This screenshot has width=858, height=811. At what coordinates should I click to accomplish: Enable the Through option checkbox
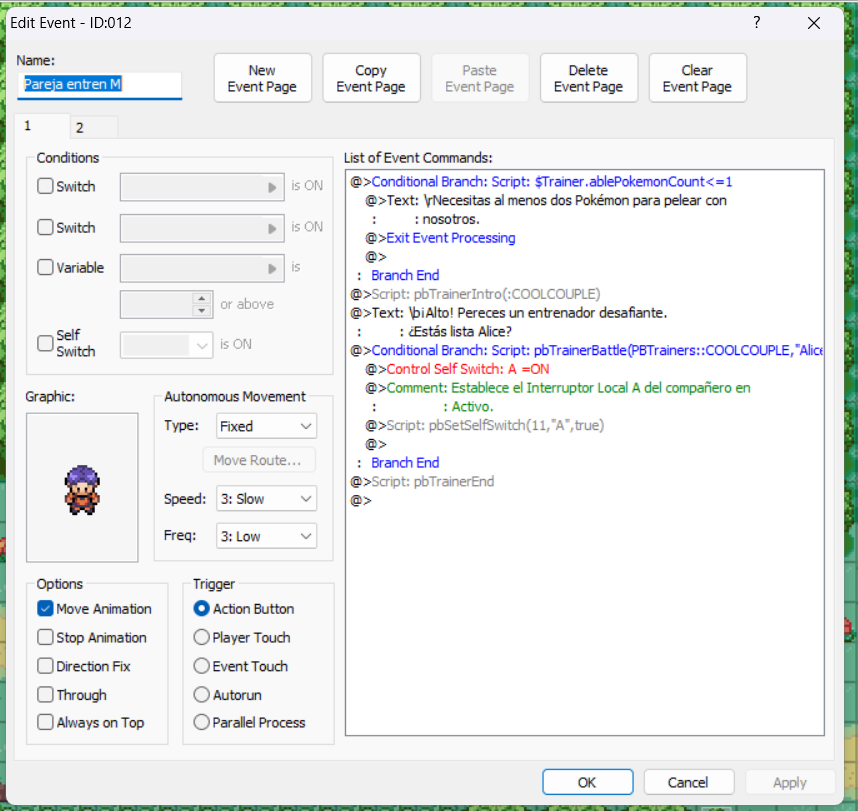(45, 695)
